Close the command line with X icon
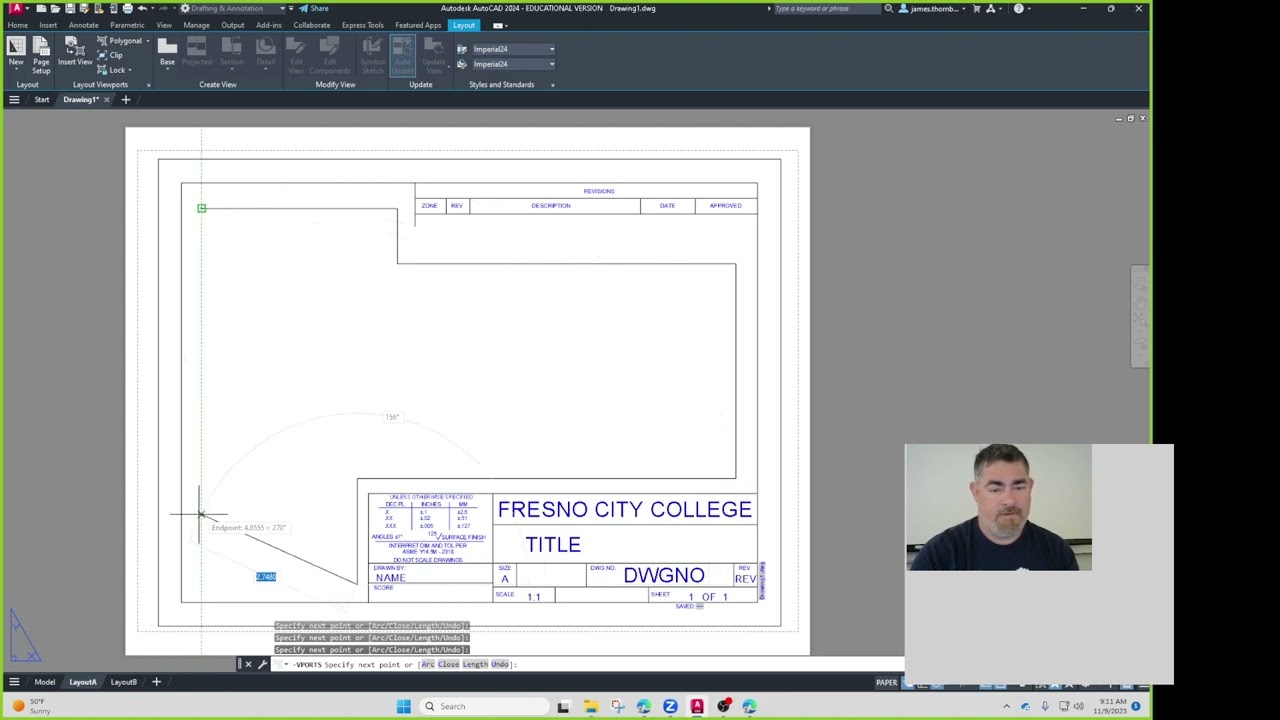 tap(248, 664)
